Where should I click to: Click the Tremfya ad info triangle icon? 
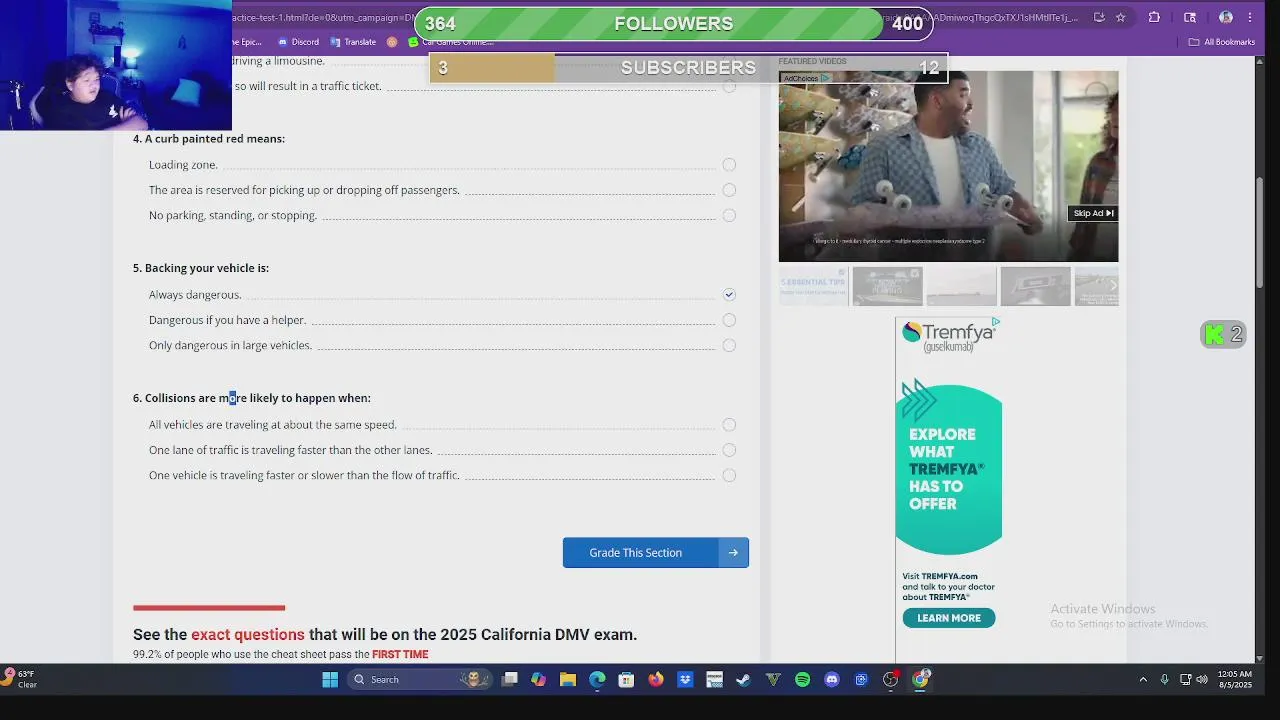click(995, 322)
